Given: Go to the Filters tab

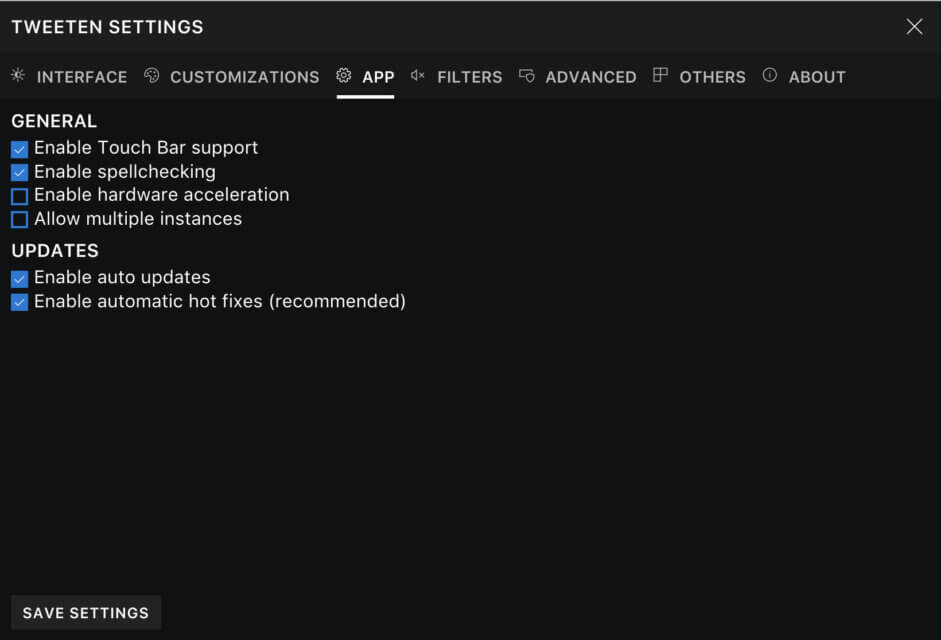Looking at the screenshot, I should (469, 77).
